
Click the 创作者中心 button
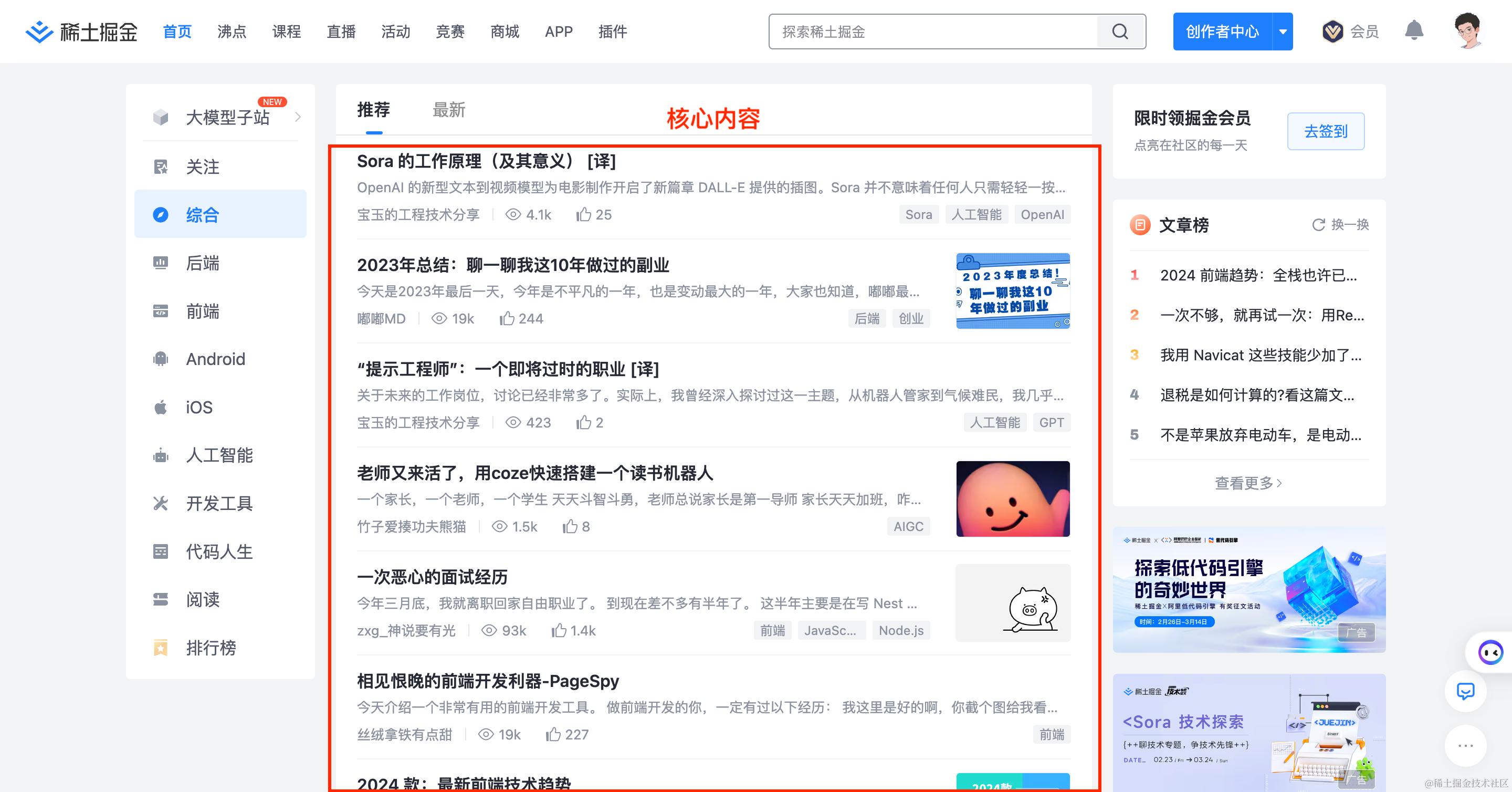tap(1223, 32)
